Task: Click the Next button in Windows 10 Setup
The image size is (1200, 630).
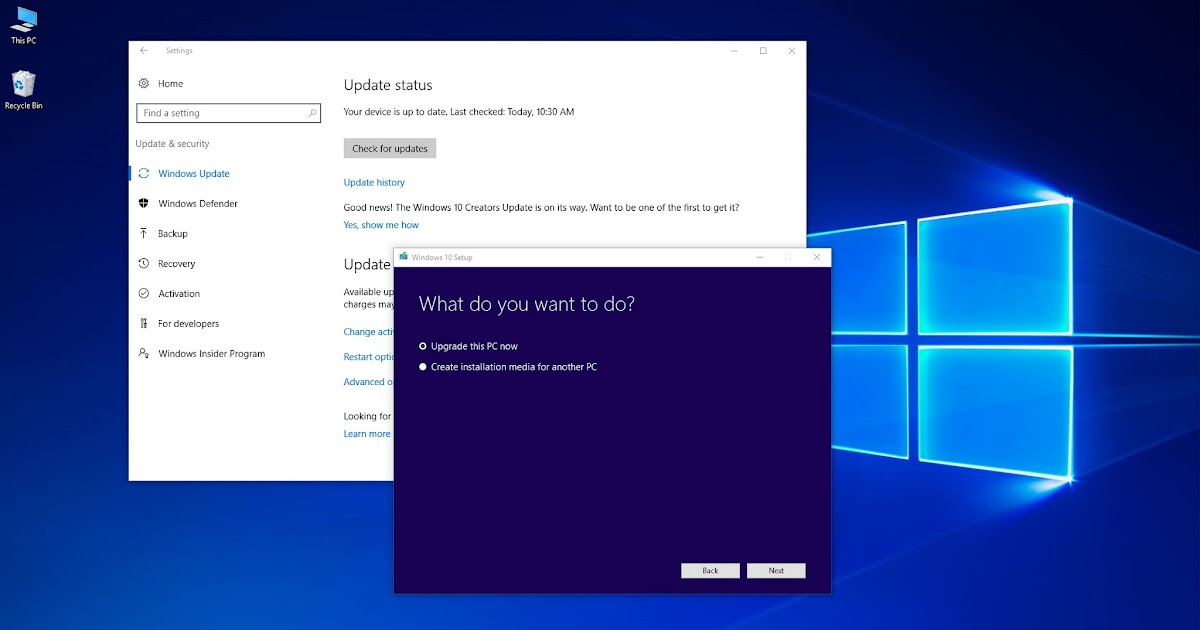Action: [x=776, y=571]
